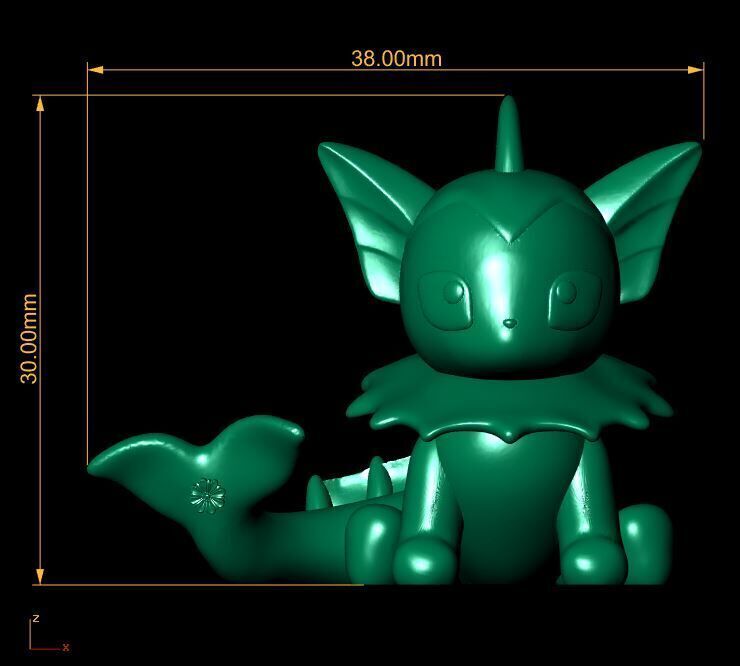The width and height of the screenshot is (740, 666).
Task: Click the flower emblem on the tail
Action: tap(208, 495)
